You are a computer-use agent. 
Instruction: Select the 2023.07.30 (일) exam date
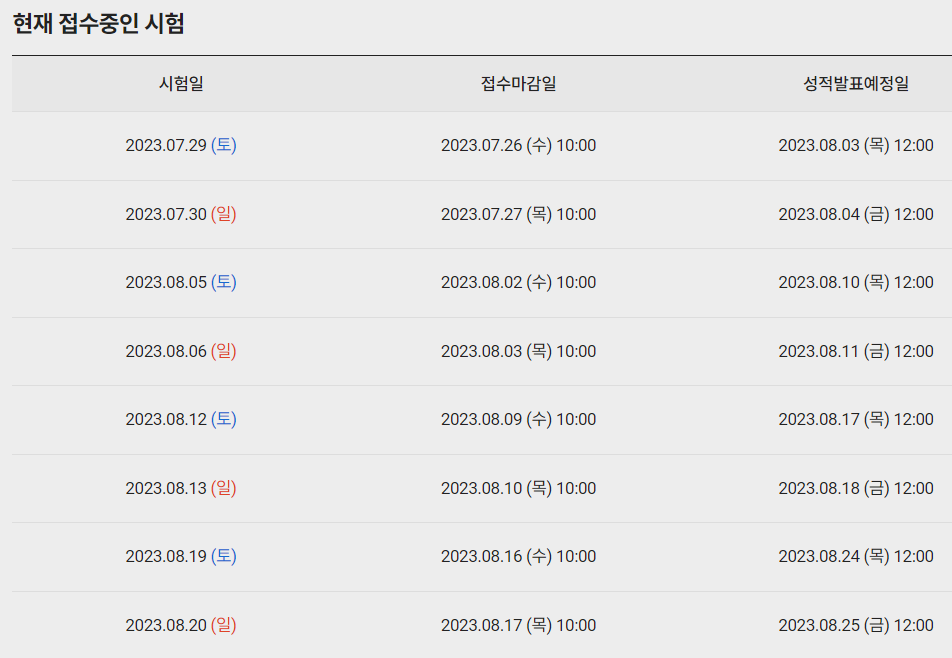181,214
